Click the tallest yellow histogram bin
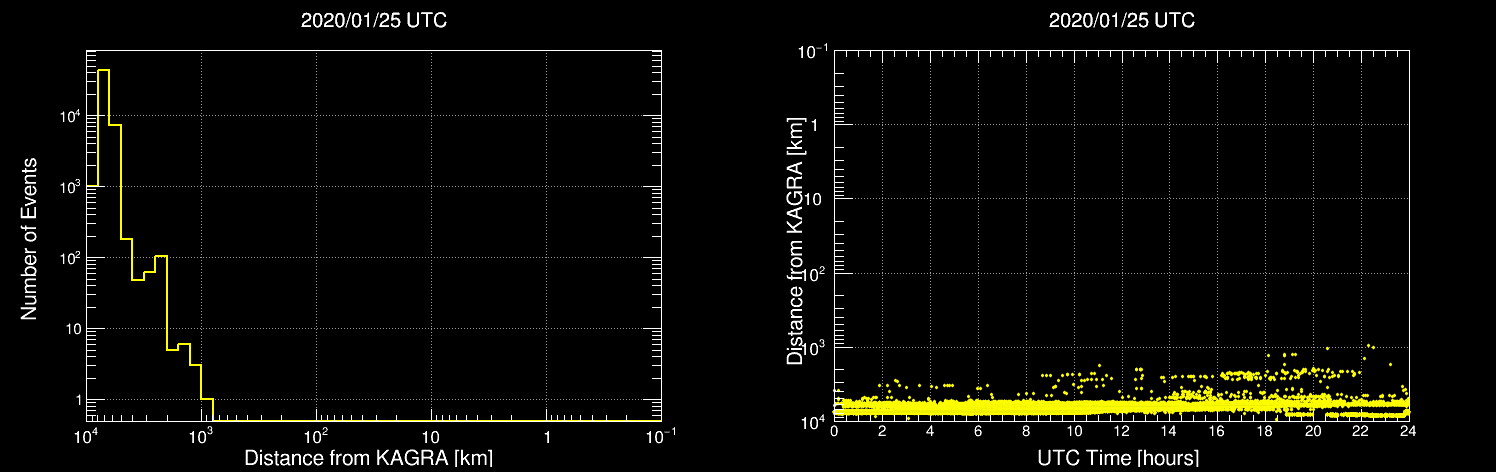Viewport: 1496px width, 472px height. coord(103,245)
